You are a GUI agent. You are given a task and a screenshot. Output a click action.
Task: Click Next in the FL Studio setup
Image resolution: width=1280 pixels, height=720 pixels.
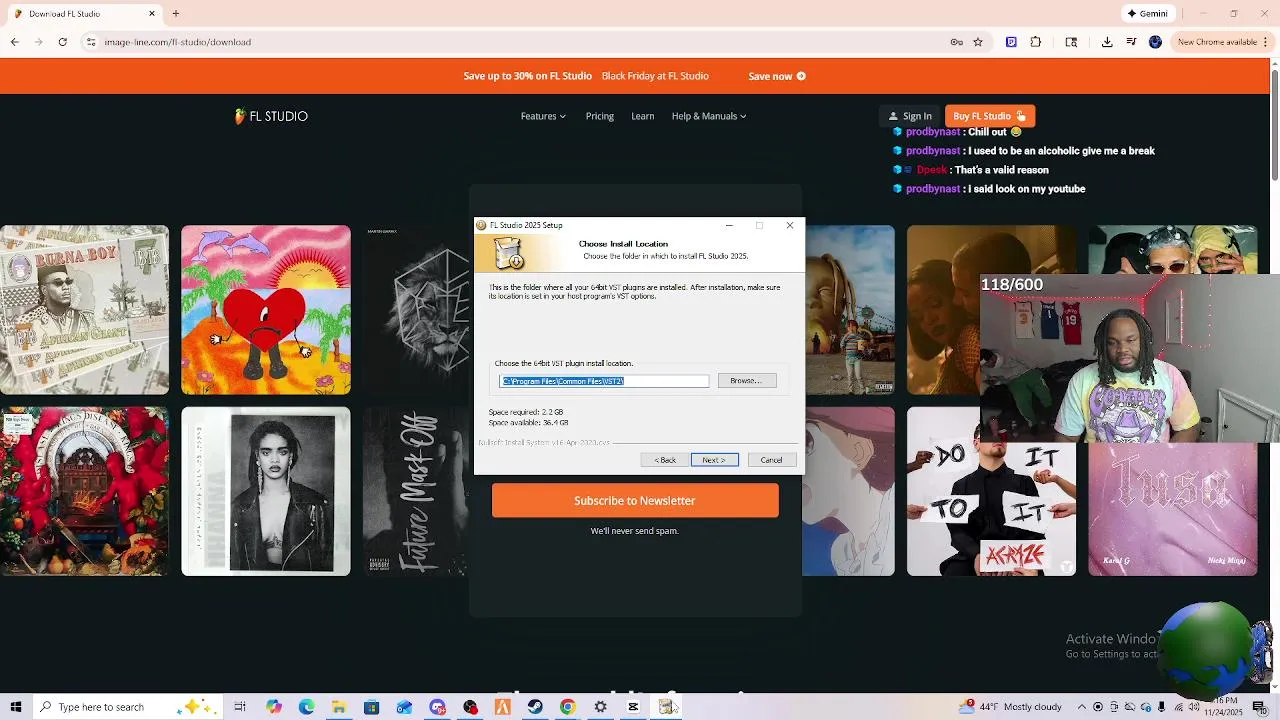point(714,460)
